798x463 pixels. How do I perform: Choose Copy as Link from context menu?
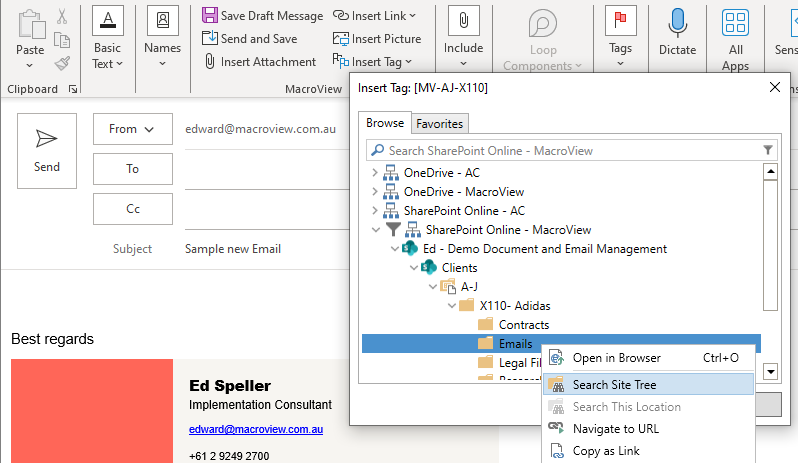[x=648, y=451]
